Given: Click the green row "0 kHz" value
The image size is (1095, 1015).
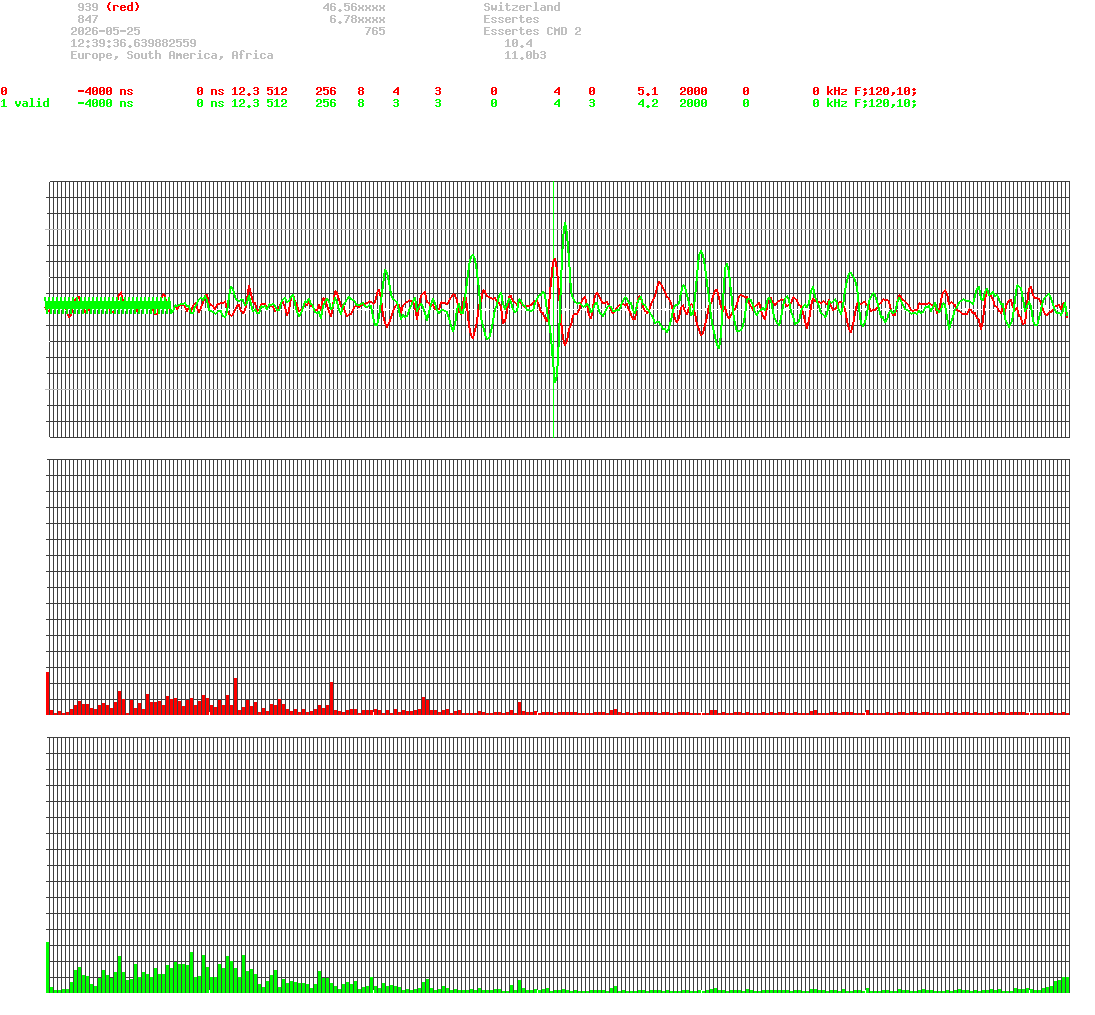Looking at the screenshot, I should 830,103.
